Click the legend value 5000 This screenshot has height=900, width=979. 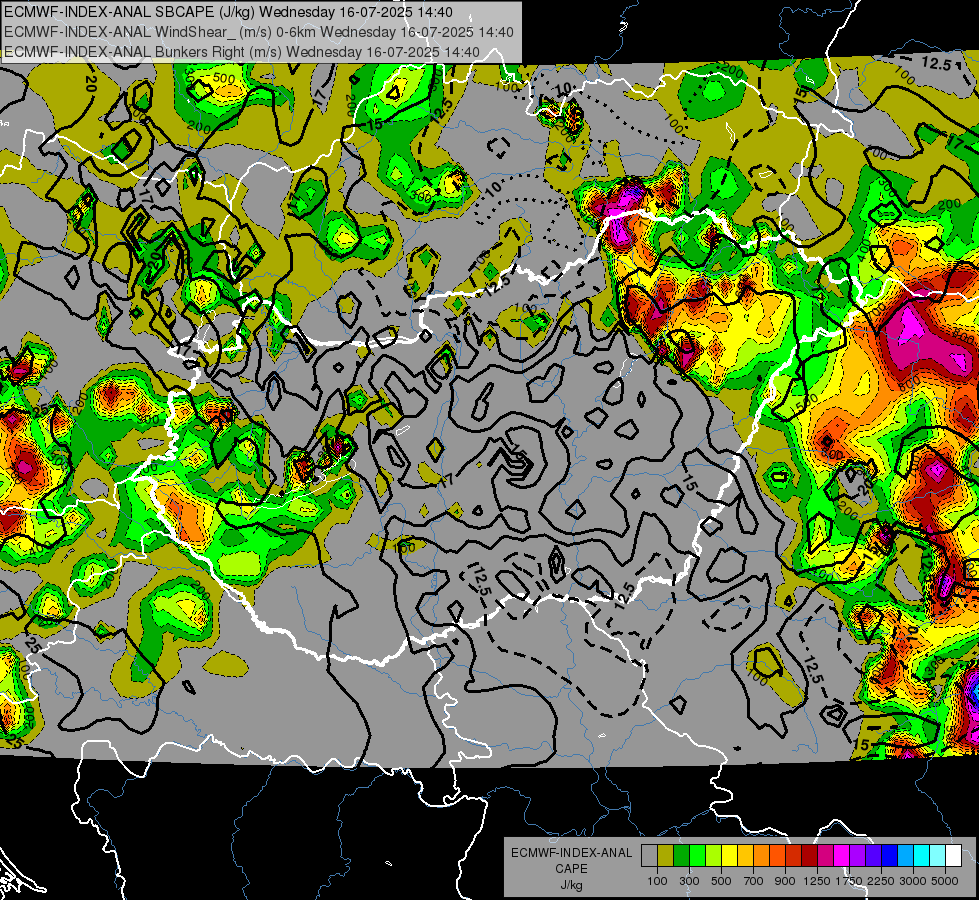(945, 881)
